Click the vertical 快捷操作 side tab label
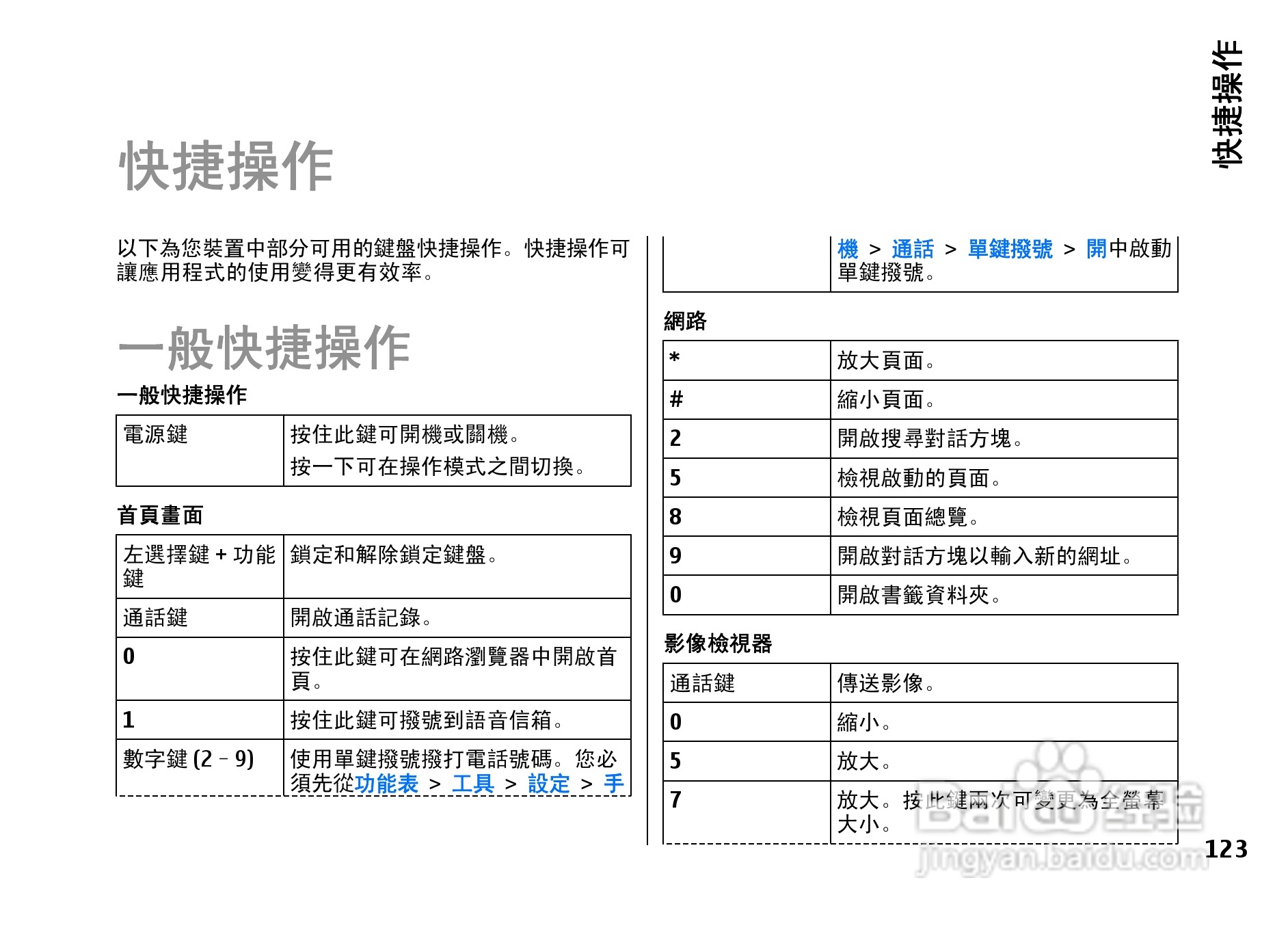Image resolution: width=1288 pixels, height=930 pixels. pyautogui.click(x=1226, y=103)
